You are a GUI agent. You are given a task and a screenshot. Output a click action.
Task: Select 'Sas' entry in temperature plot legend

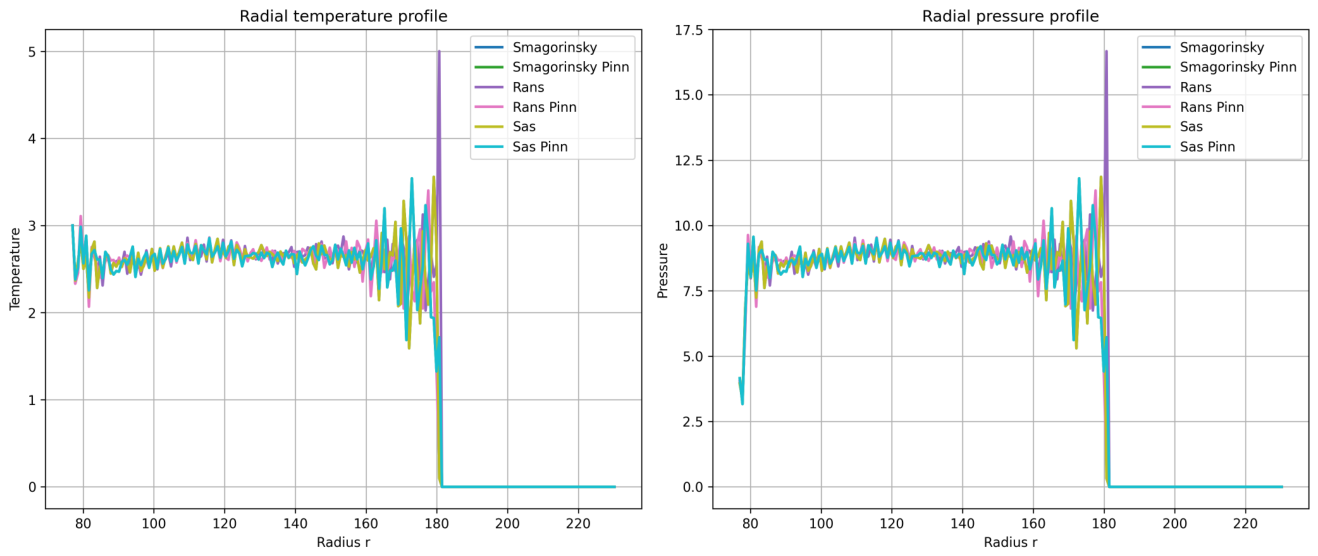coord(523,127)
